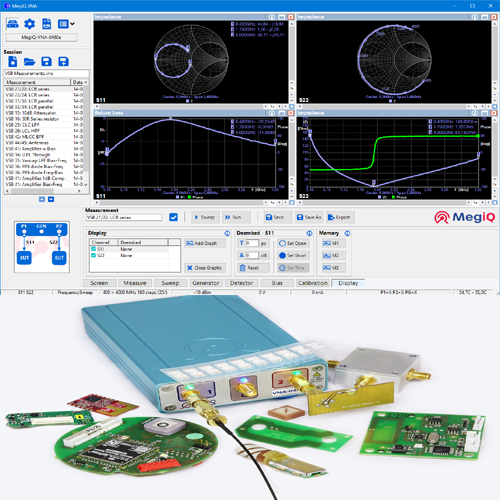Move measurement down with arrow icon
Image resolution: width=500 pixels, height=500 pixels.
point(51,199)
